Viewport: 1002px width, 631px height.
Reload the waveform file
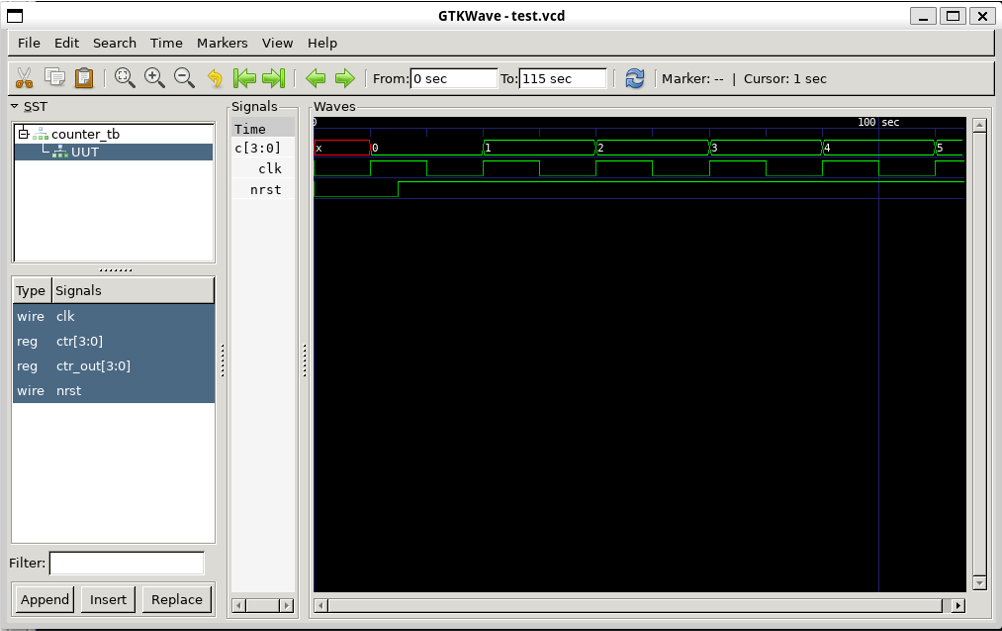click(x=635, y=78)
